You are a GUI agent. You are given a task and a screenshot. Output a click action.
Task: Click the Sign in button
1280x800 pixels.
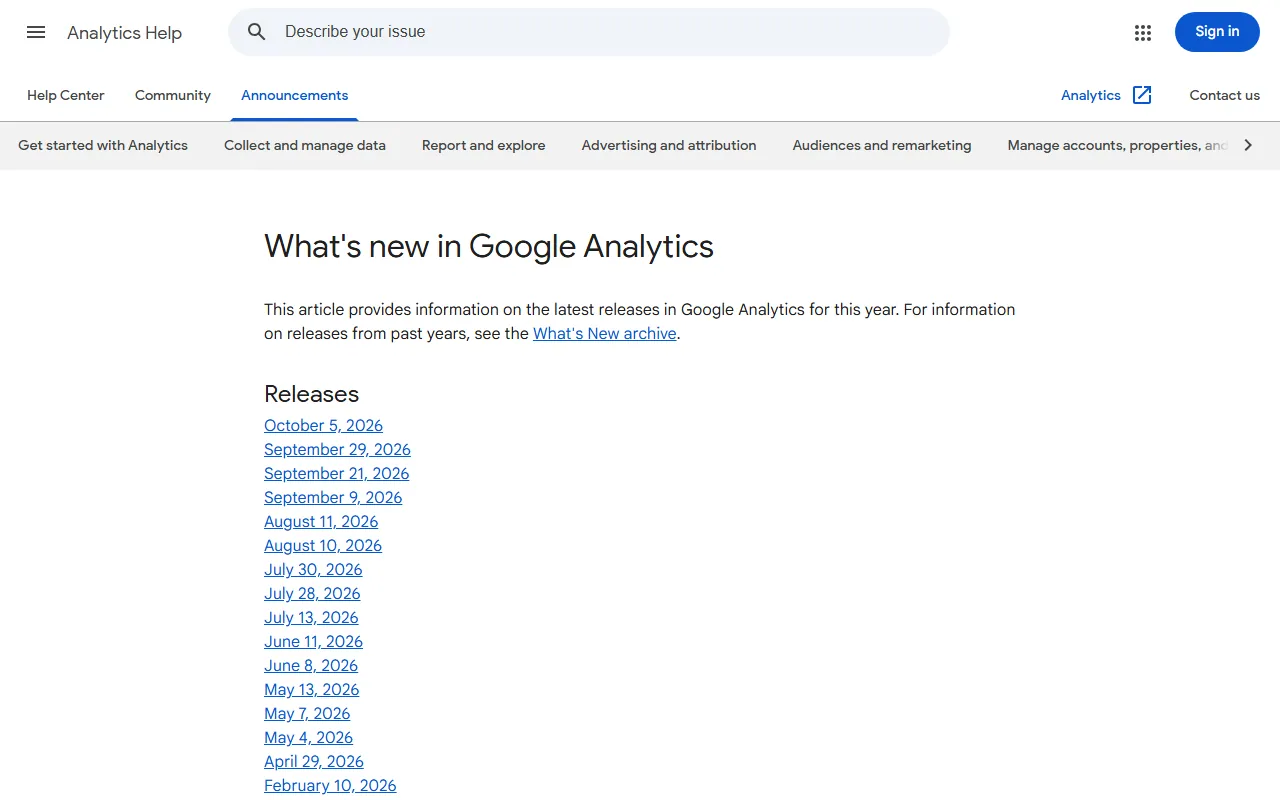point(1217,32)
